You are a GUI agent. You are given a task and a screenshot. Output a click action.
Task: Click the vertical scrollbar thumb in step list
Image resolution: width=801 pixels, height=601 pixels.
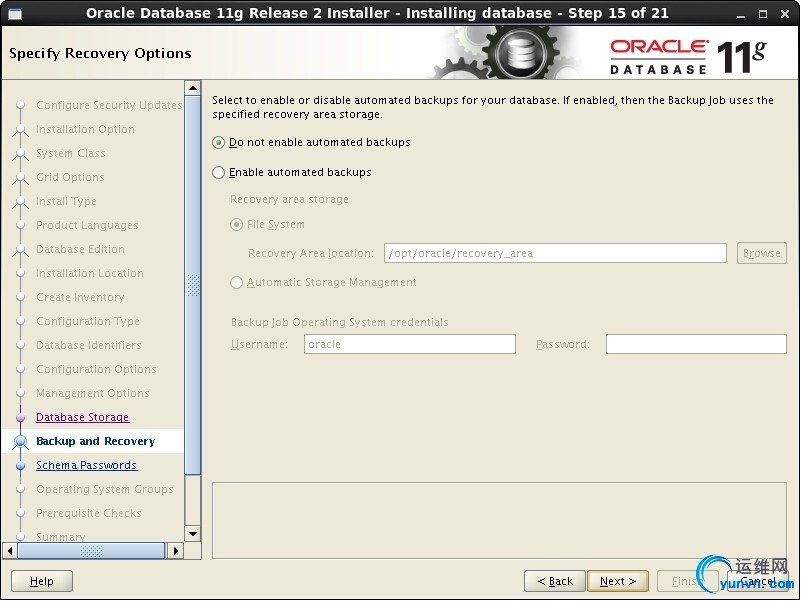coord(193,285)
